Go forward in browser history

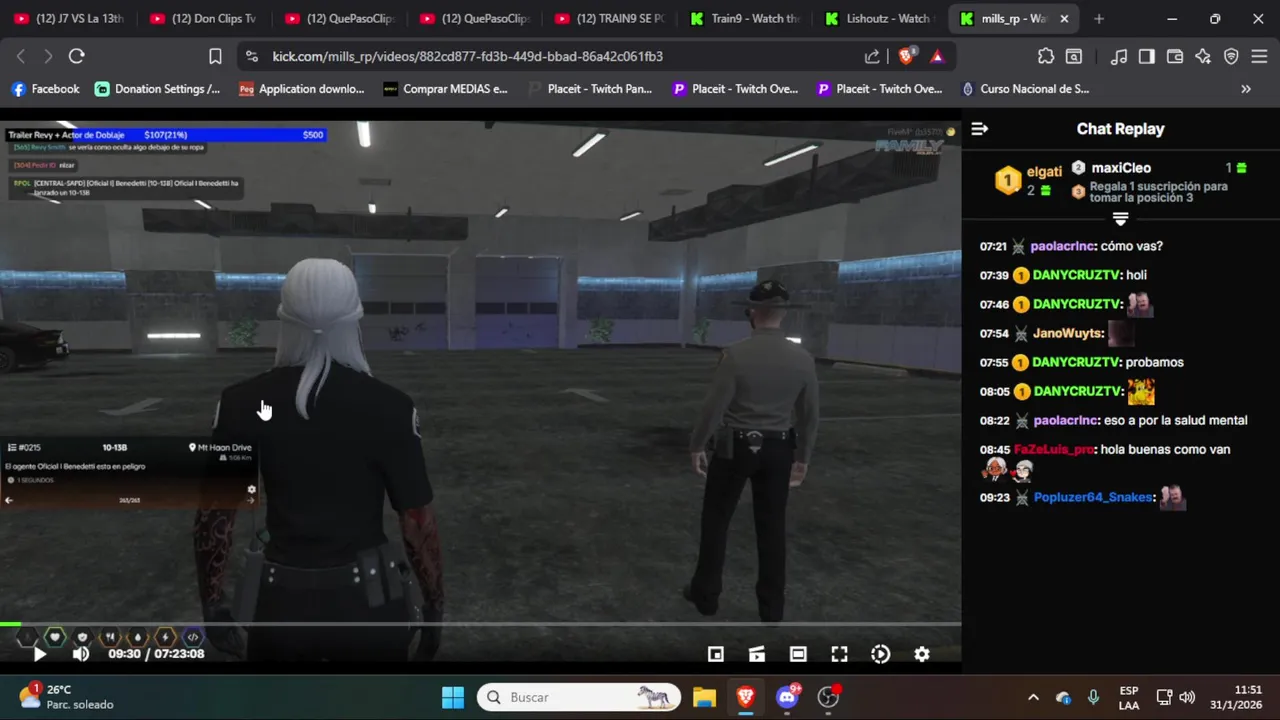pos(47,56)
